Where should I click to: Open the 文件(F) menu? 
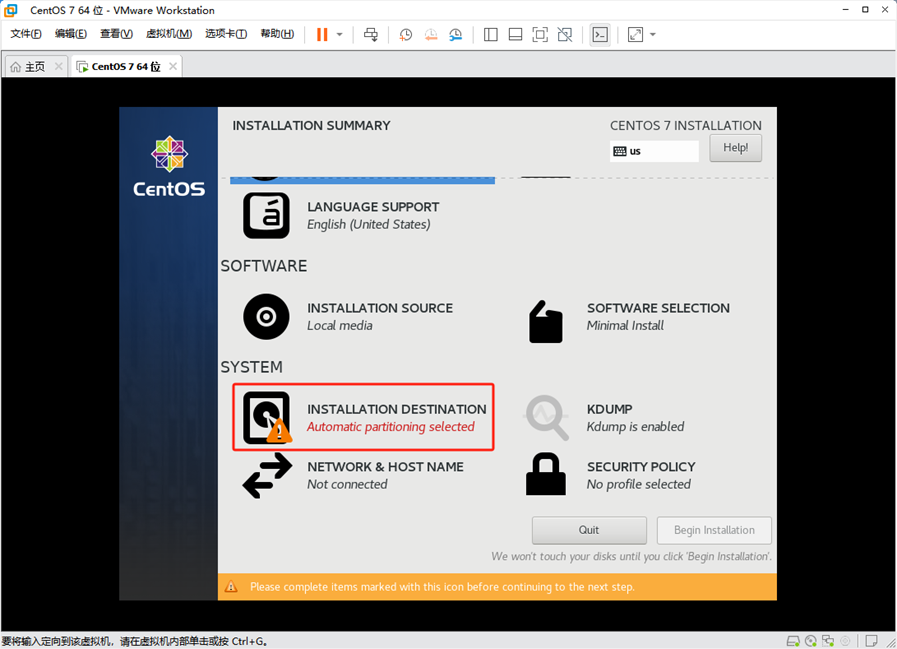pyautogui.click(x=26, y=34)
